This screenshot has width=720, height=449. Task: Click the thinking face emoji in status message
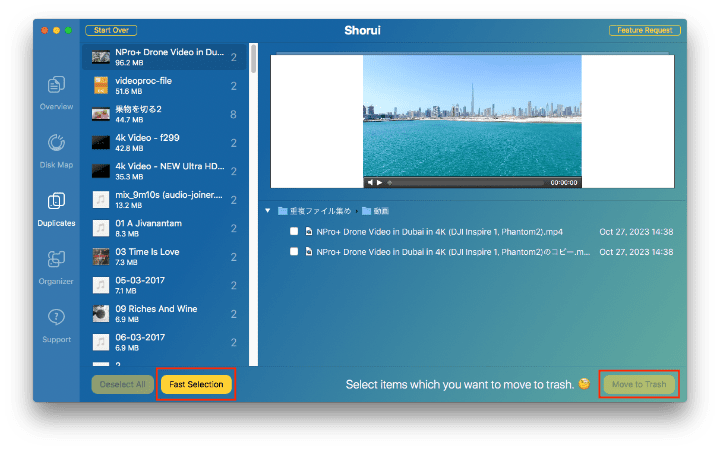(584, 383)
